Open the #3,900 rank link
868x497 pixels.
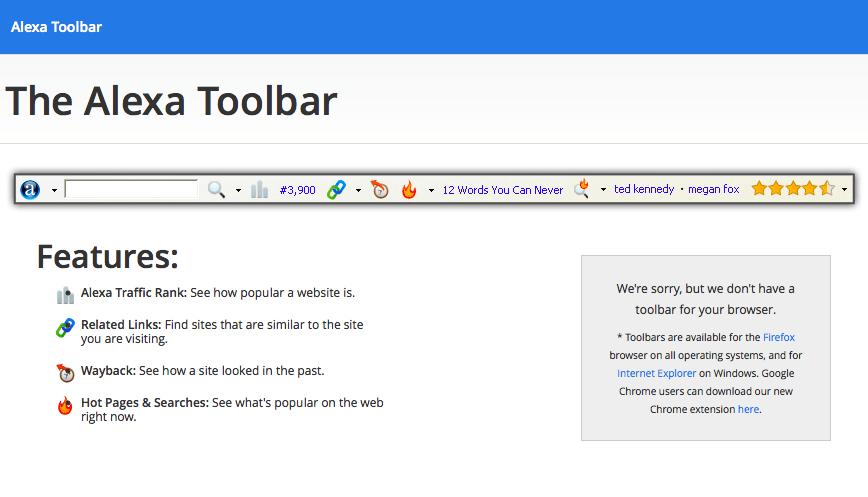[297, 190]
